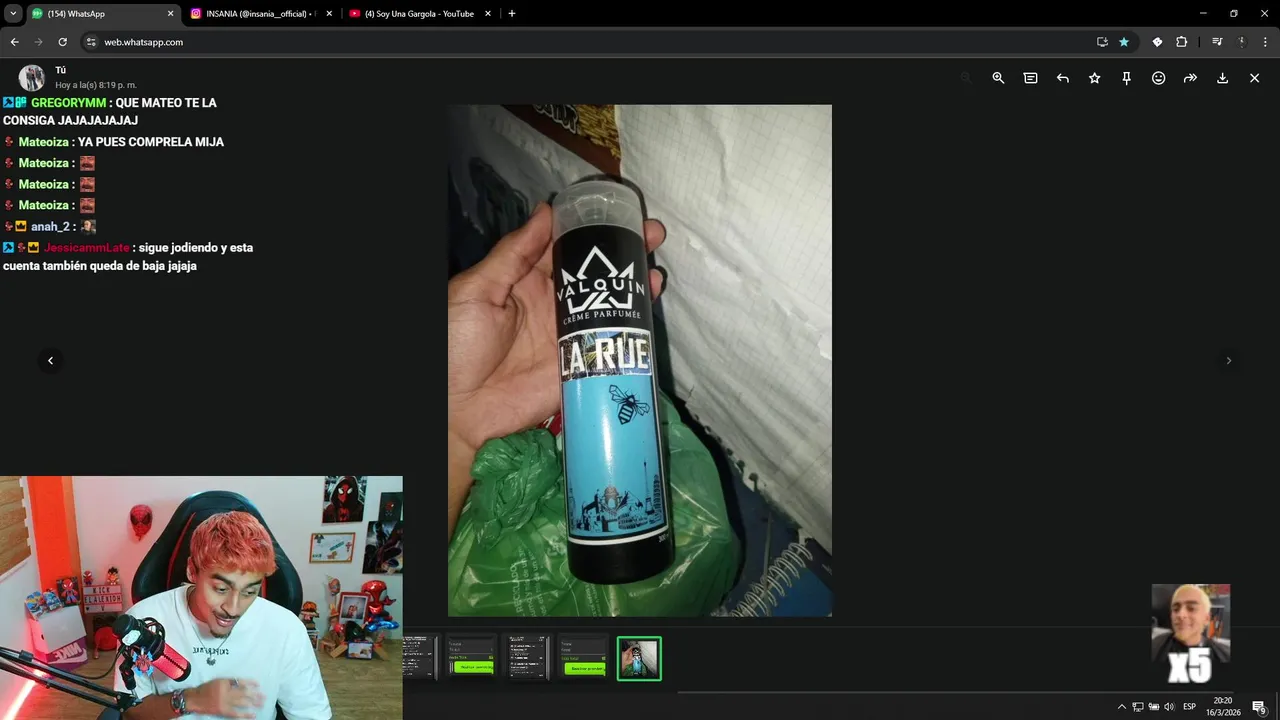The height and width of the screenshot is (720, 1280).
Task: React with the emoji smiley icon
Action: [1158, 78]
